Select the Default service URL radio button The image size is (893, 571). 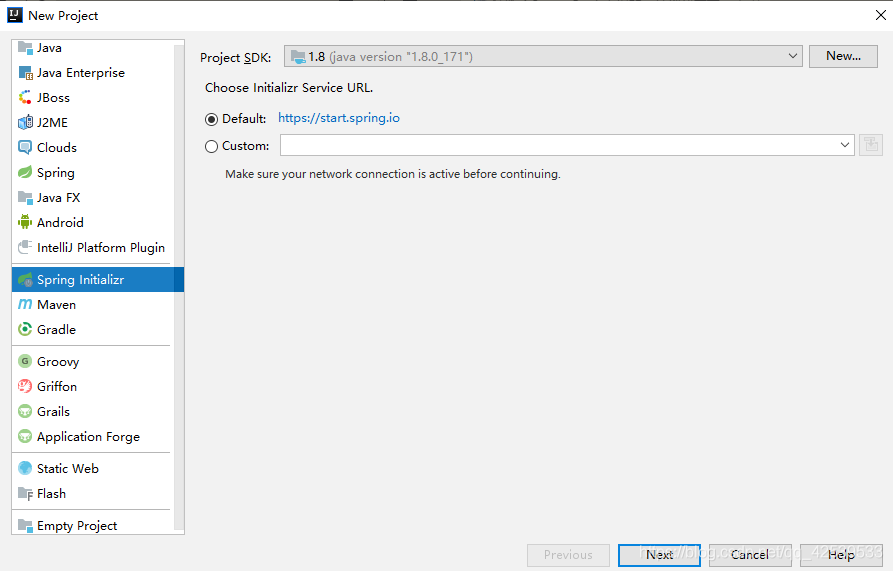[x=211, y=119]
